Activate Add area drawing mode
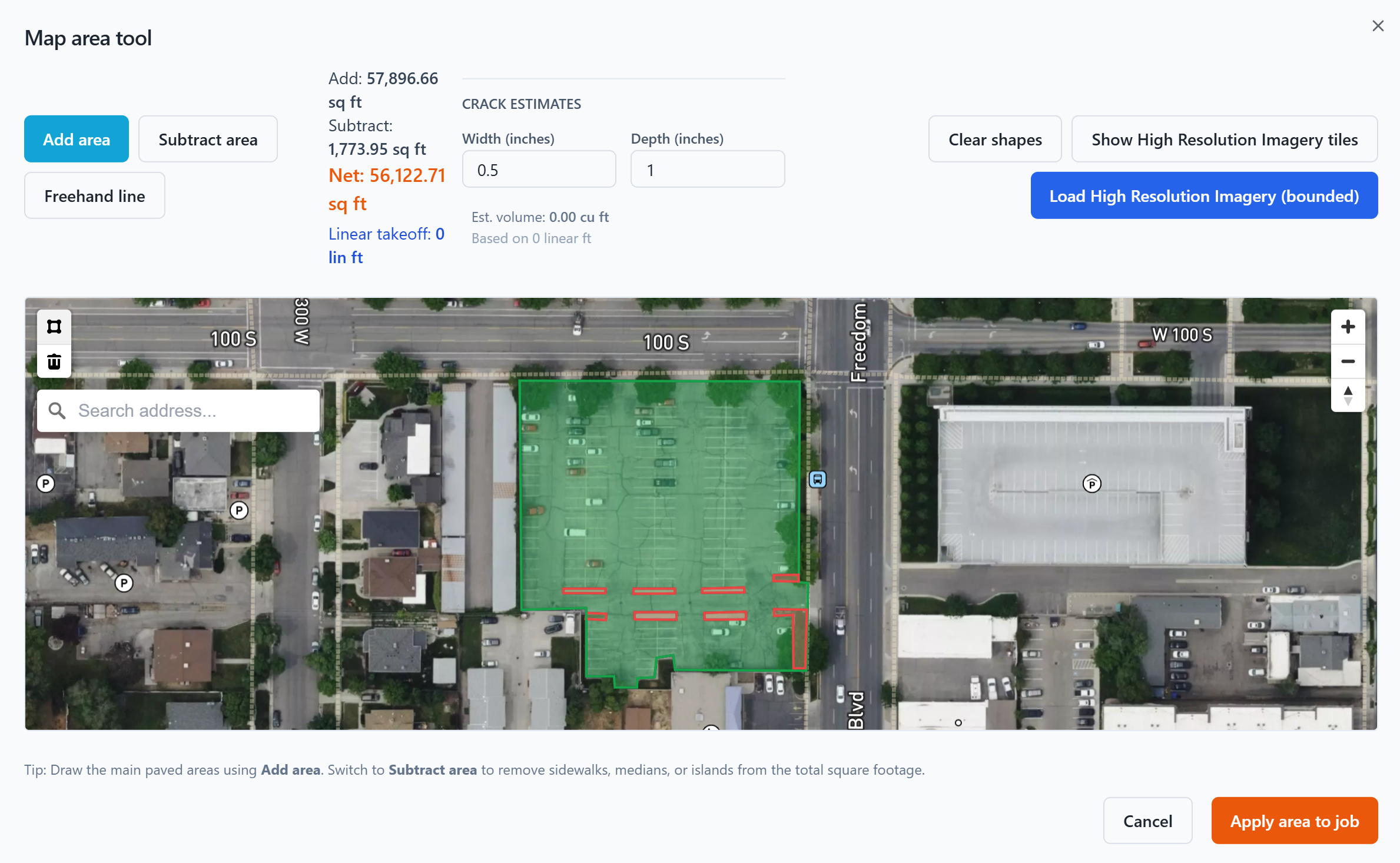This screenshot has width=1400, height=863. tap(76, 139)
